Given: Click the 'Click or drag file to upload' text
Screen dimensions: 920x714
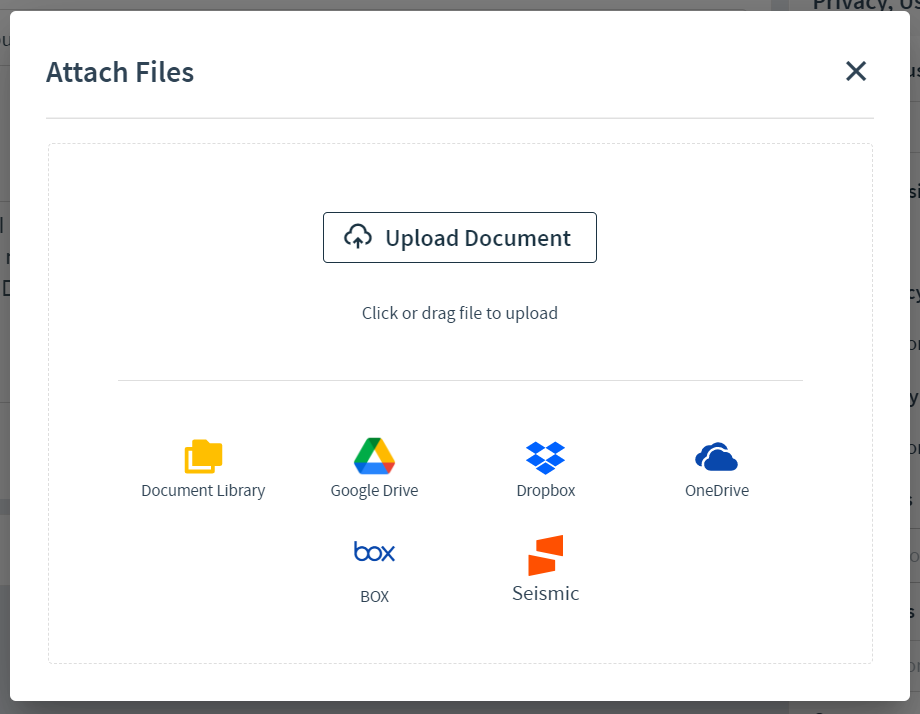Looking at the screenshot, I should pyautogui.click(x=459, y=313).
